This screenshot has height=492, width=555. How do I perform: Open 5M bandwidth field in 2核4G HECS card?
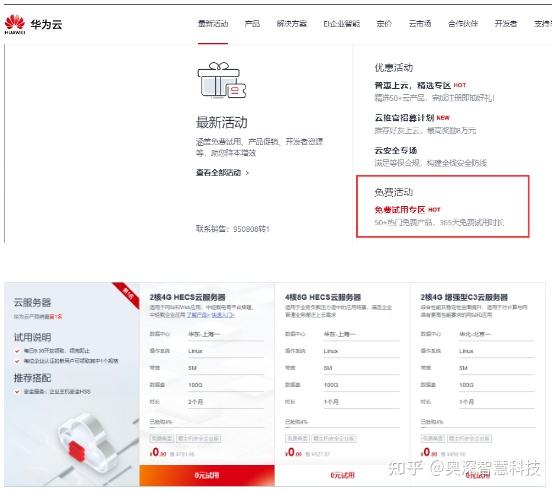225,368
